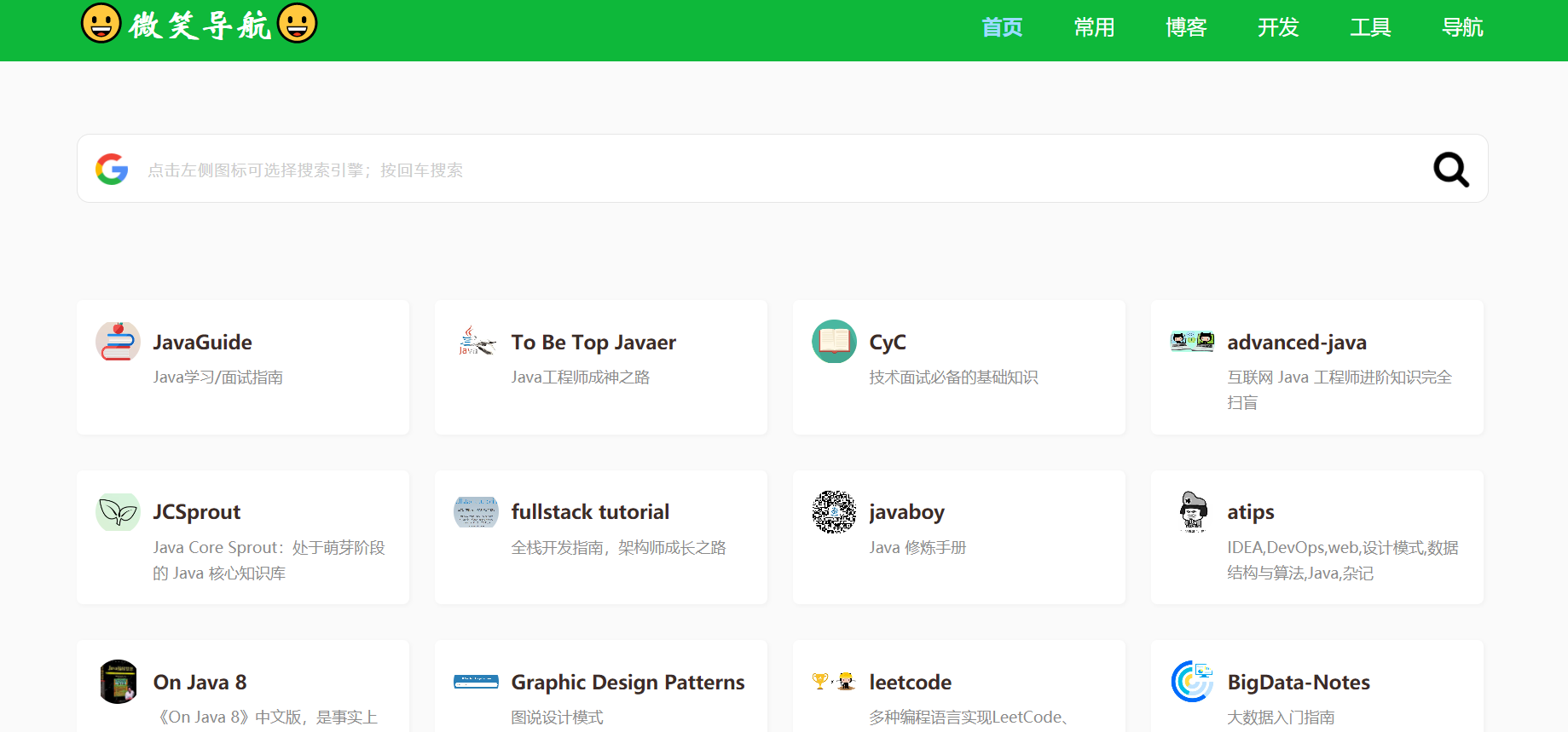The height and width of the screenshot is (732, 1568).
Task: Open the javaboy title link
Action: [907, 511]
